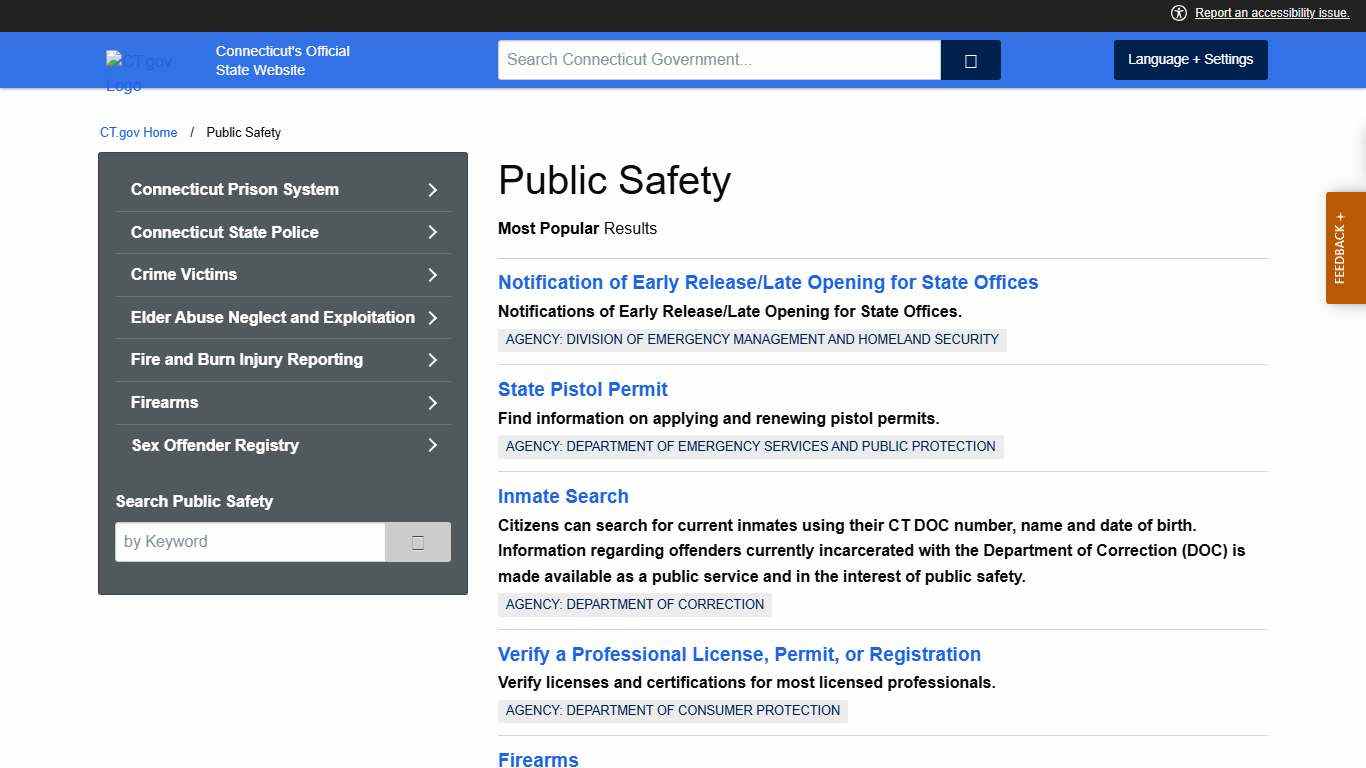Open the State Pistol Permit page
The image size is (1366, 768).
tap(582, 389)
